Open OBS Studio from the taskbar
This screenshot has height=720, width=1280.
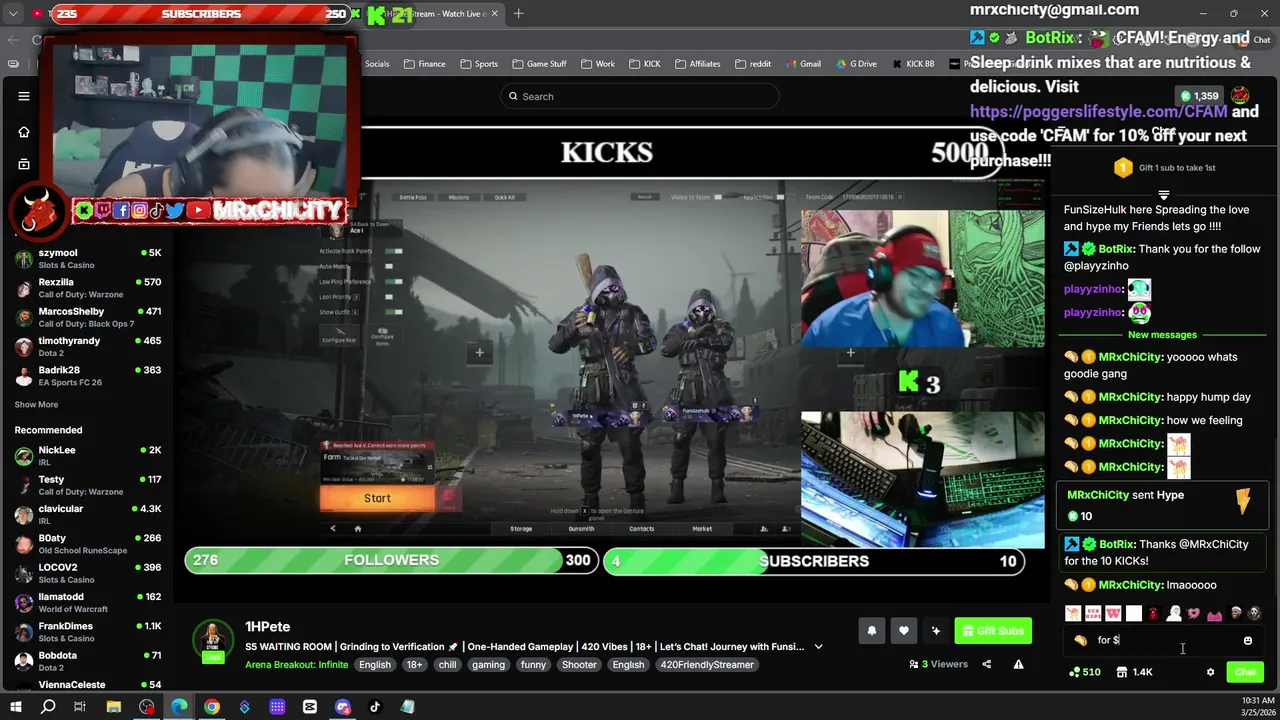pos(147,707)
